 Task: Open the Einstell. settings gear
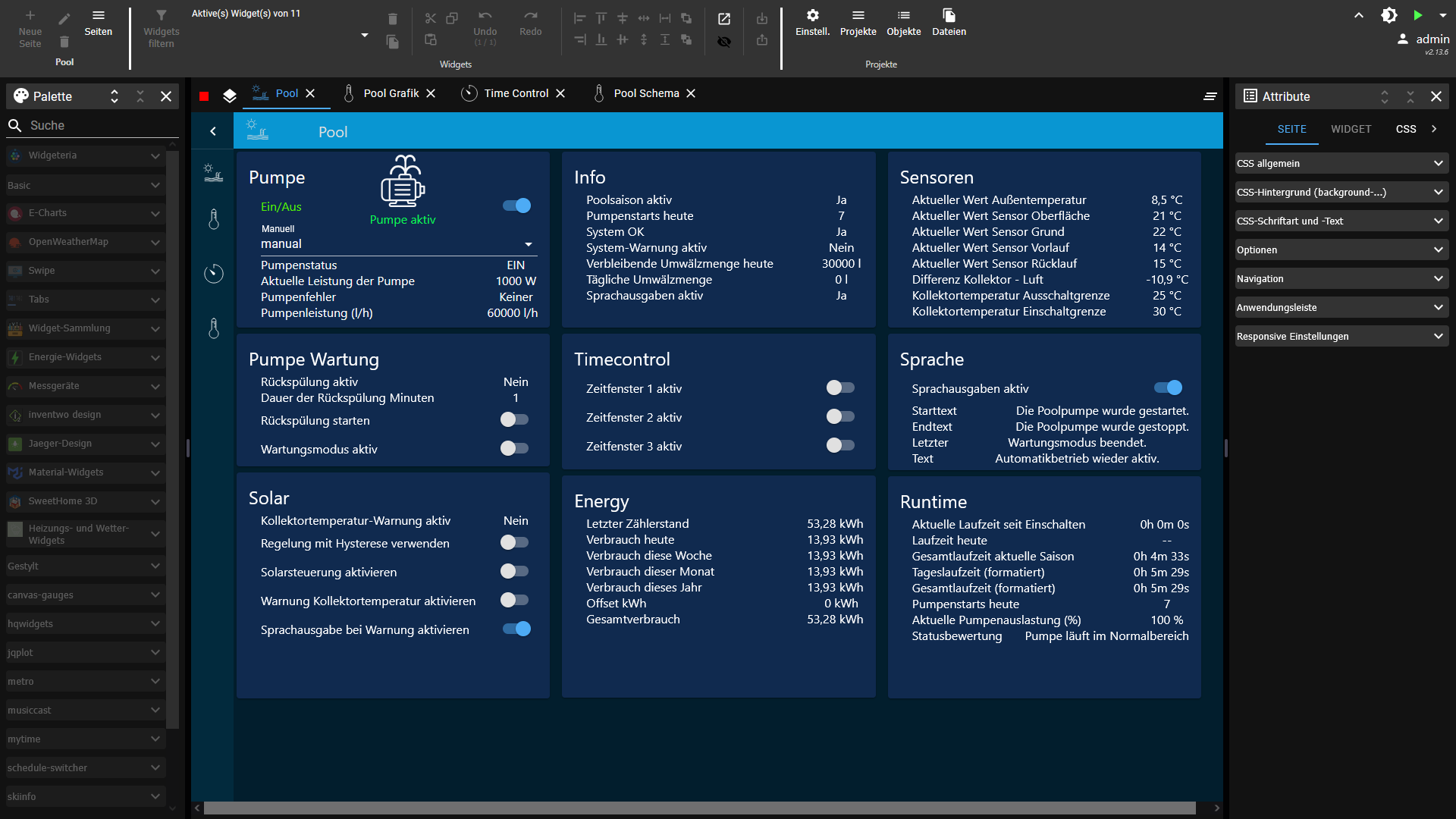click(812, 16)
